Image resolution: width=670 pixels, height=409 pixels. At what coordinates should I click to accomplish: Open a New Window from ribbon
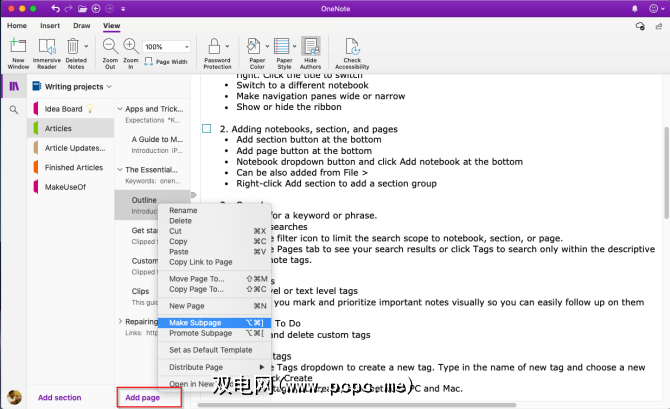point(17,51)
